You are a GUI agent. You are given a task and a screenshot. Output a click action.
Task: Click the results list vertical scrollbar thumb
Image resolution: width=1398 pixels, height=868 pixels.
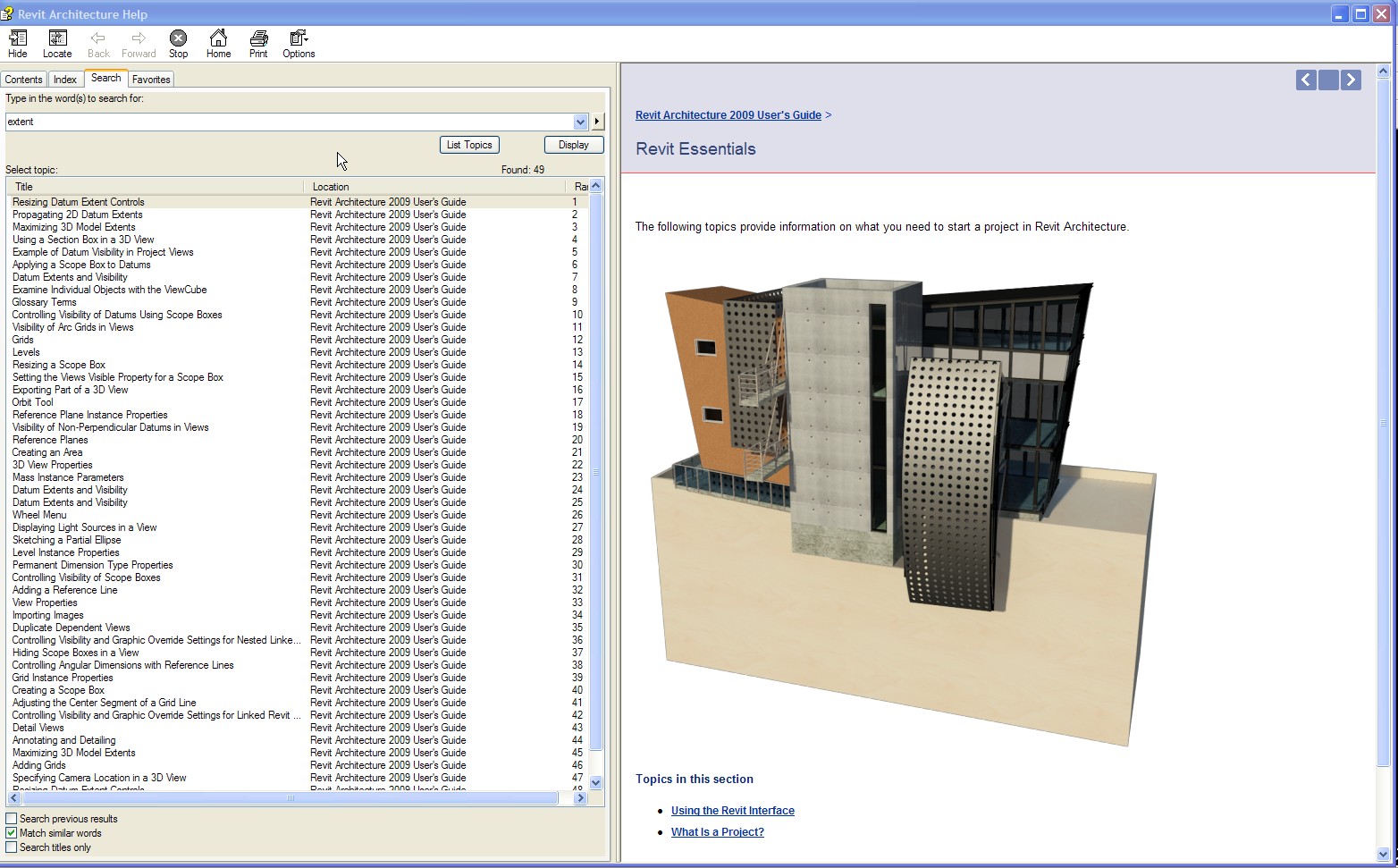click(596, 472)
